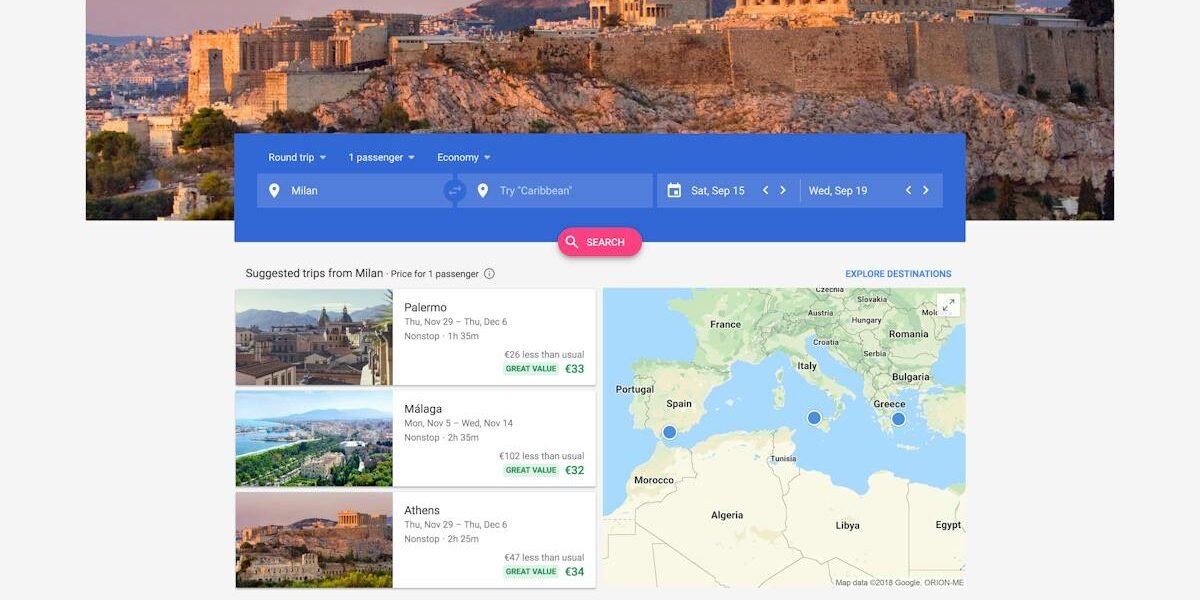Click the €33 Palermo price

[x=574, y=369]
